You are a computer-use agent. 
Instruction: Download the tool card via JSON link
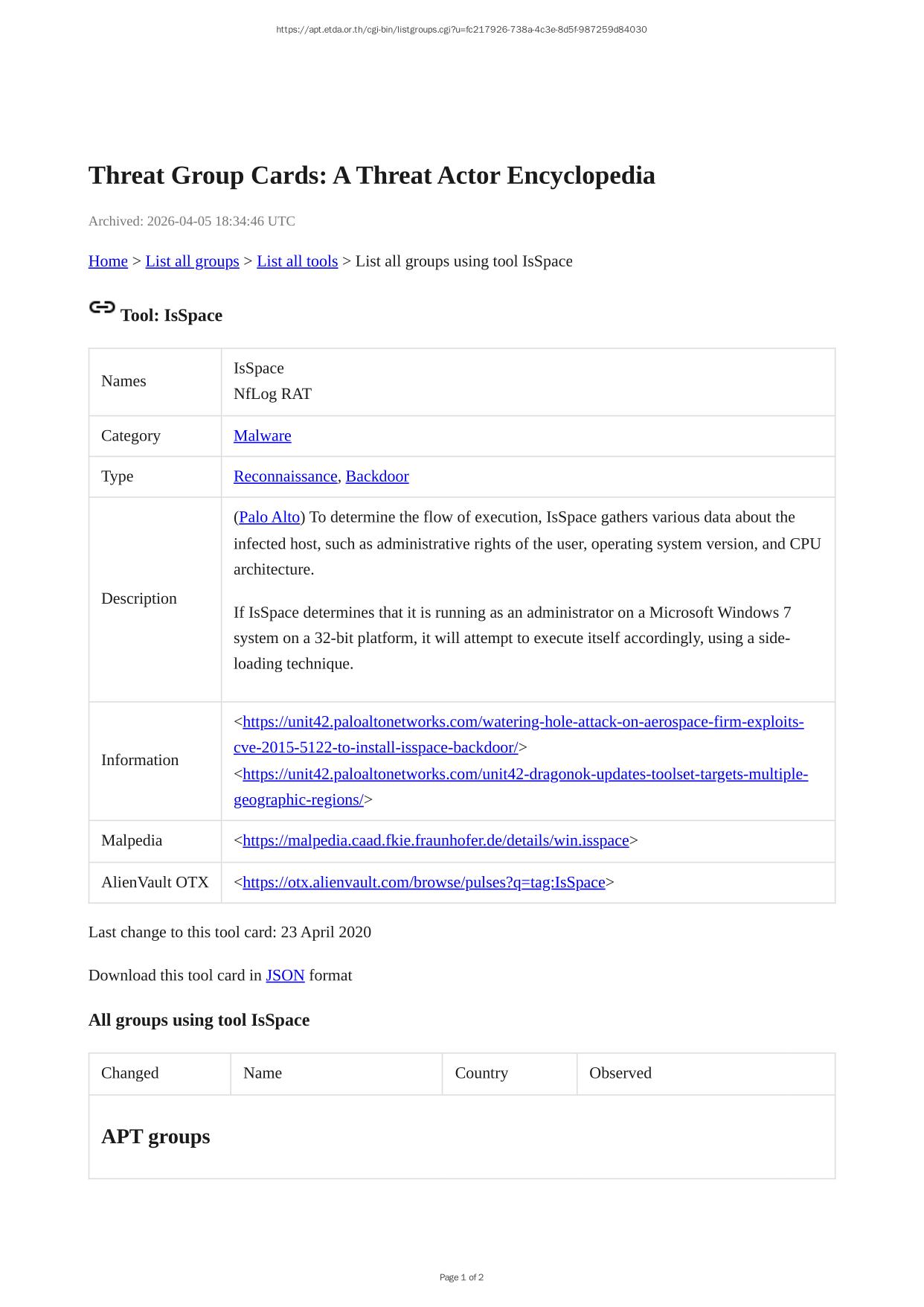tap(285, 976)
